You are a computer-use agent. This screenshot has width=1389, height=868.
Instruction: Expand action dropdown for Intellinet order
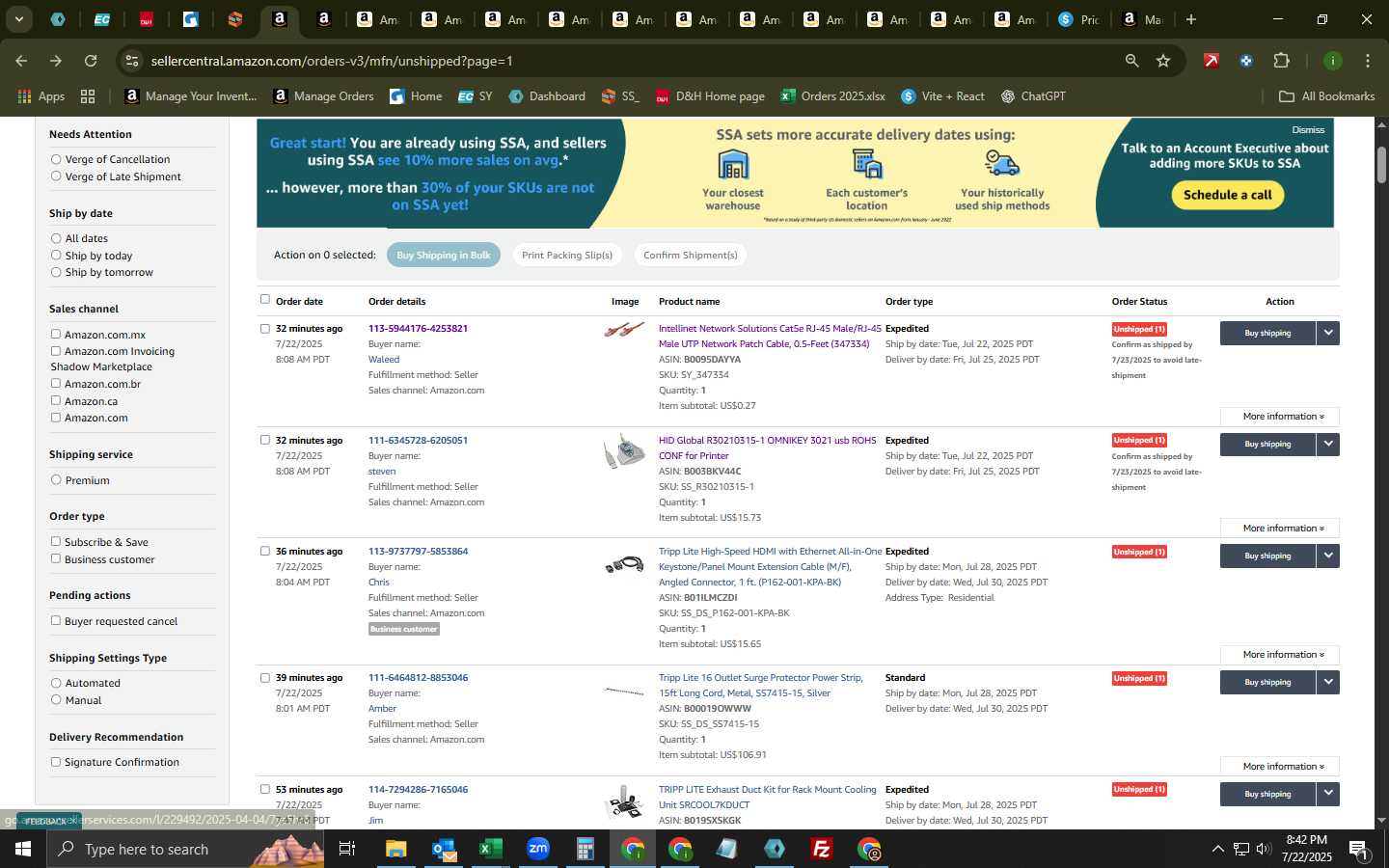(x=1328, y=333)
